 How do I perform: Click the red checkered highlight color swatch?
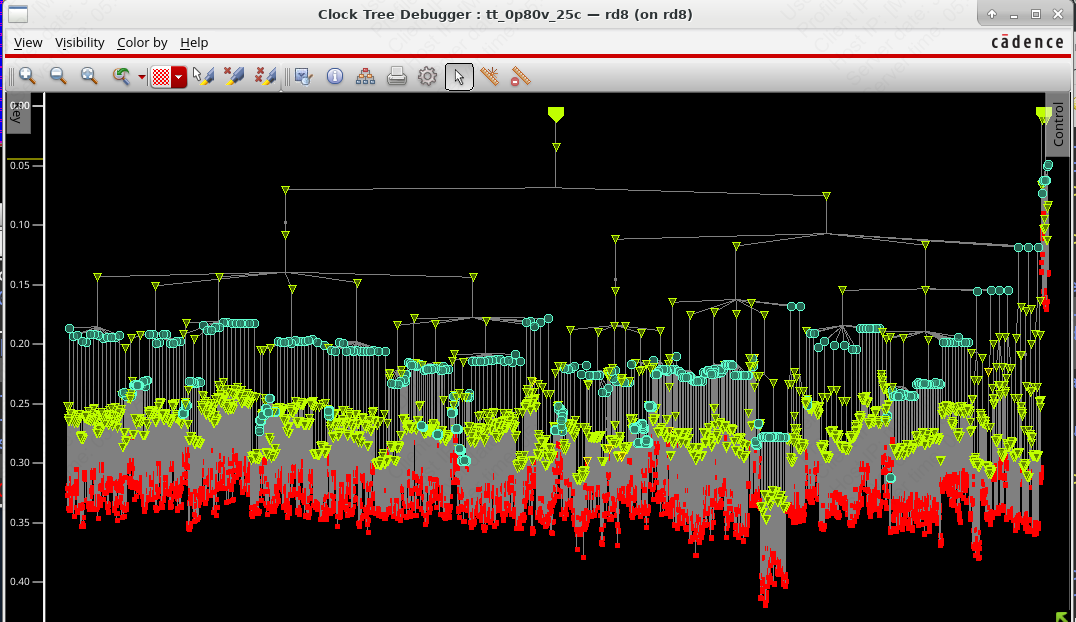(x=161, y=77)
